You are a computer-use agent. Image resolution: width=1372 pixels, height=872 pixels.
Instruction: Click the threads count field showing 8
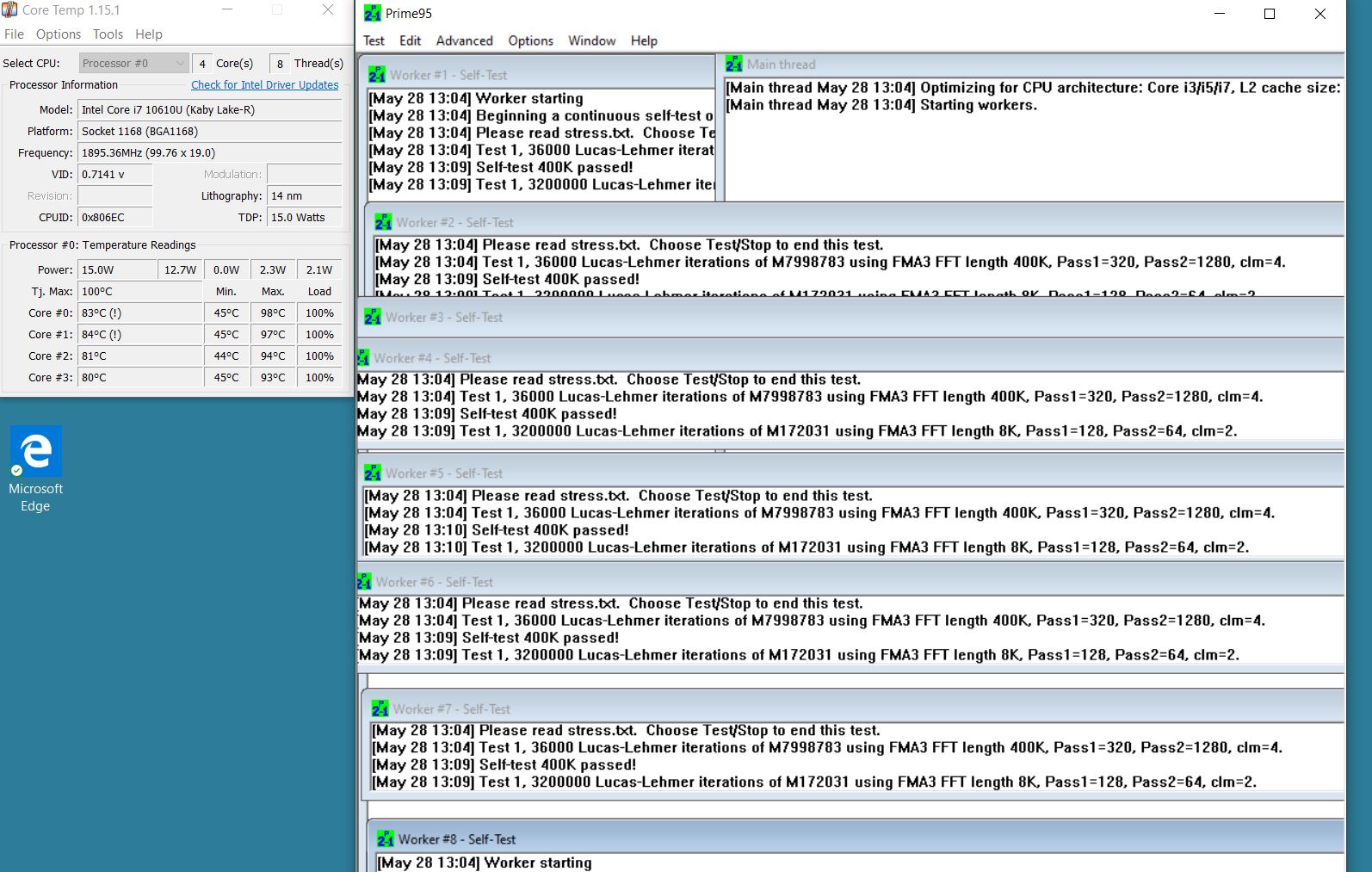pos(280,64)
